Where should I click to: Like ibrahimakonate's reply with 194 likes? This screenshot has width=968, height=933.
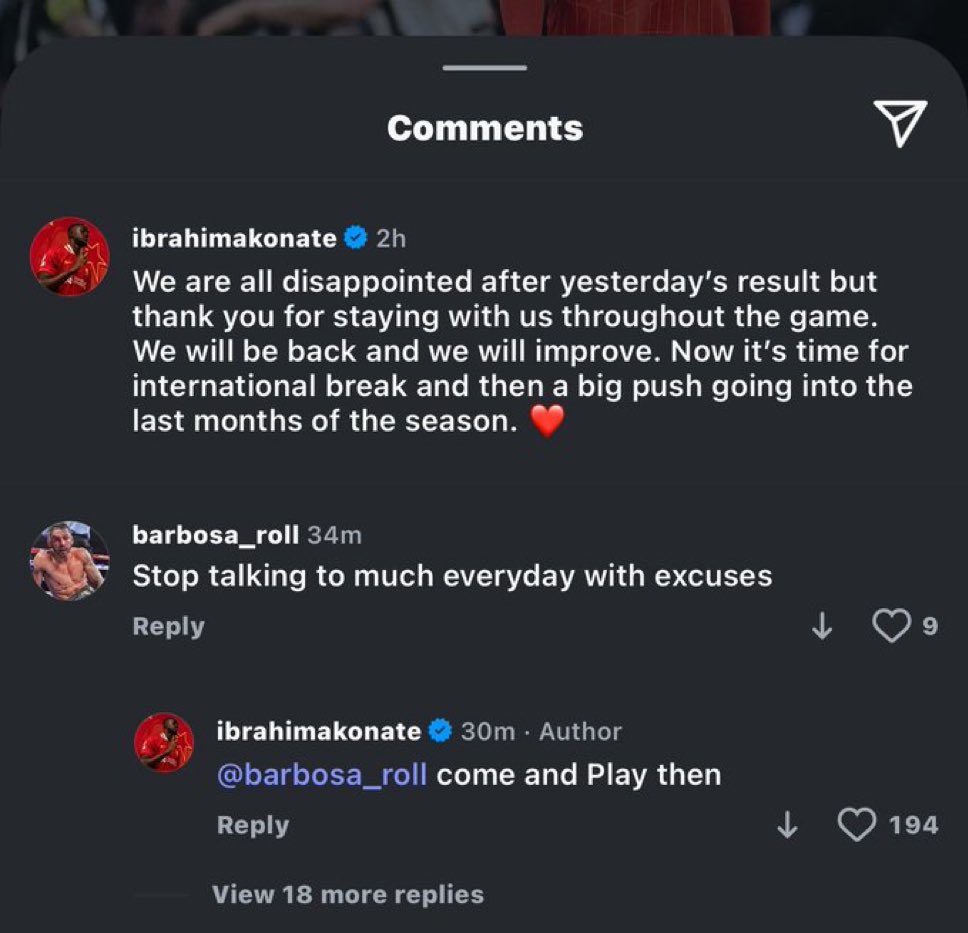coord(857,824)
